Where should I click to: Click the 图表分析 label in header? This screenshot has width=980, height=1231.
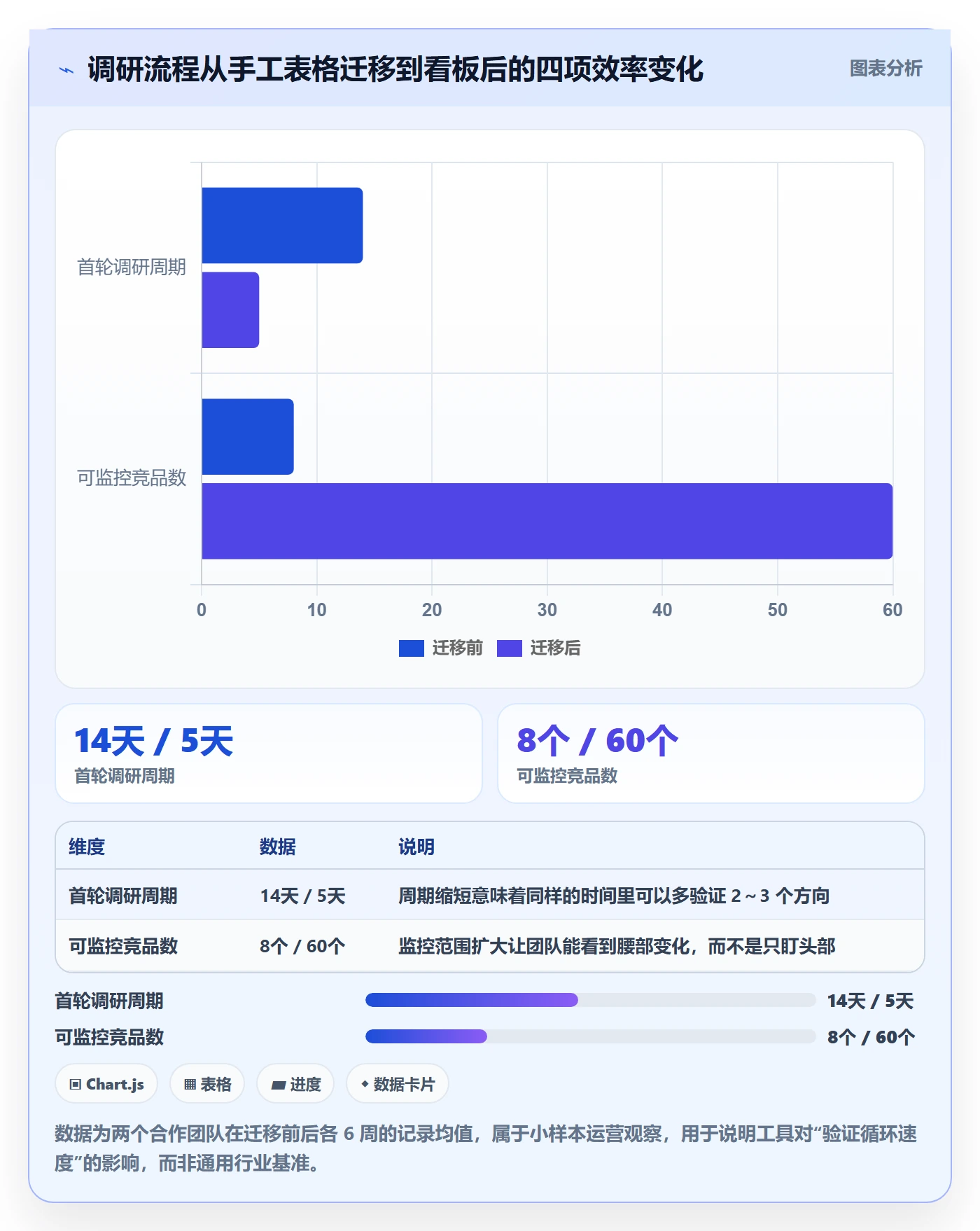point(885,68)
